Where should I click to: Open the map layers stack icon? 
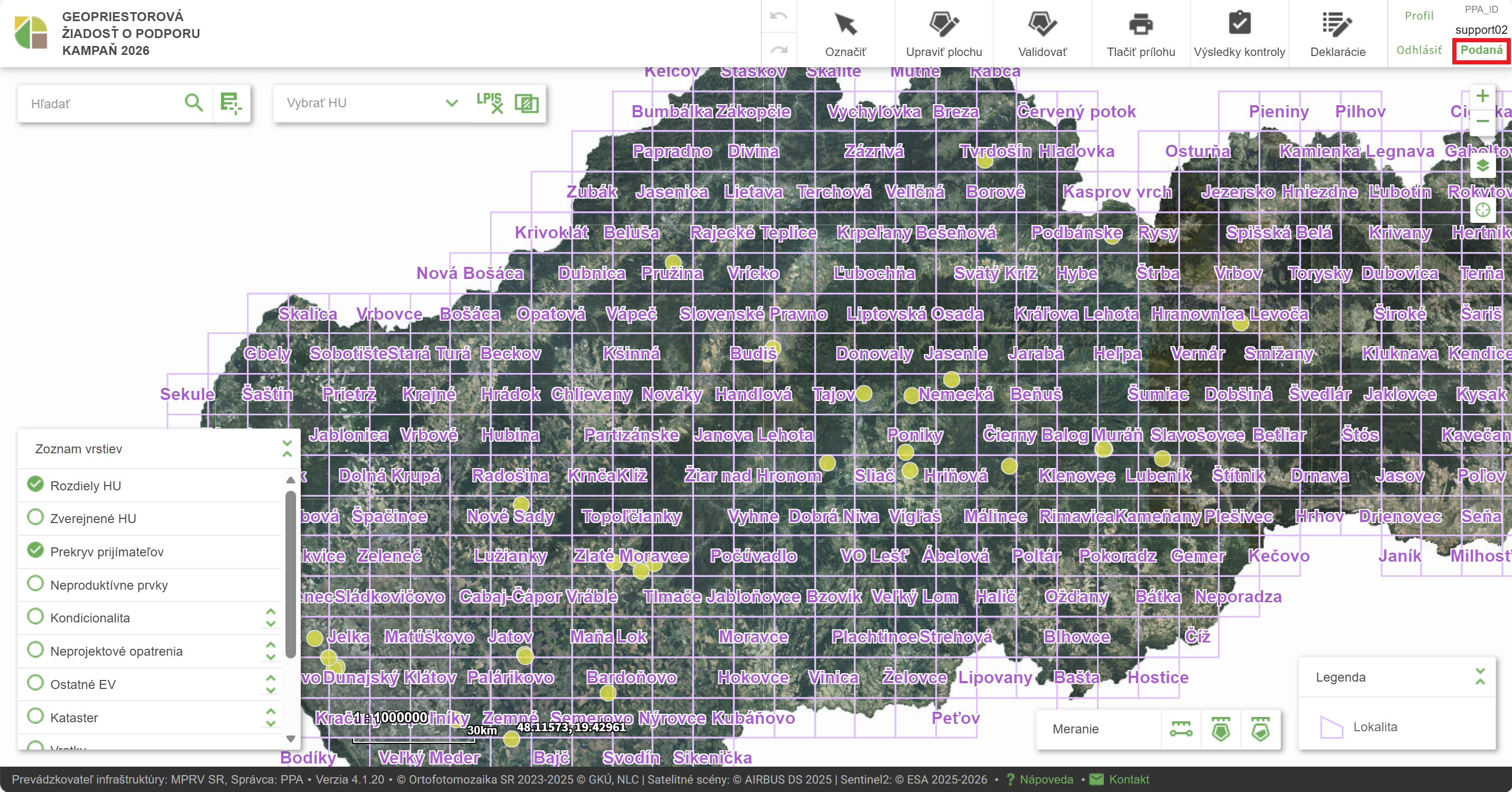(1482, 166)
